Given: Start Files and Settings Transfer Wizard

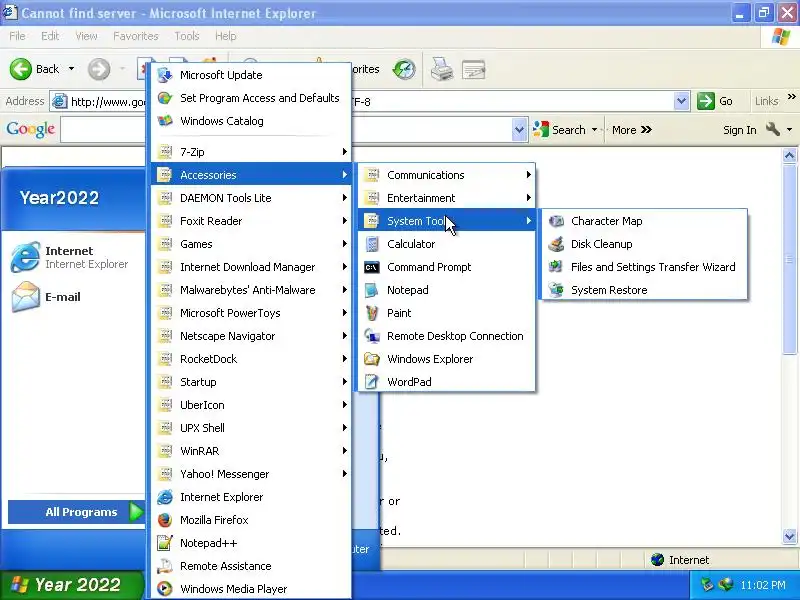Looking at the screenshot, I should pos(644,267).
